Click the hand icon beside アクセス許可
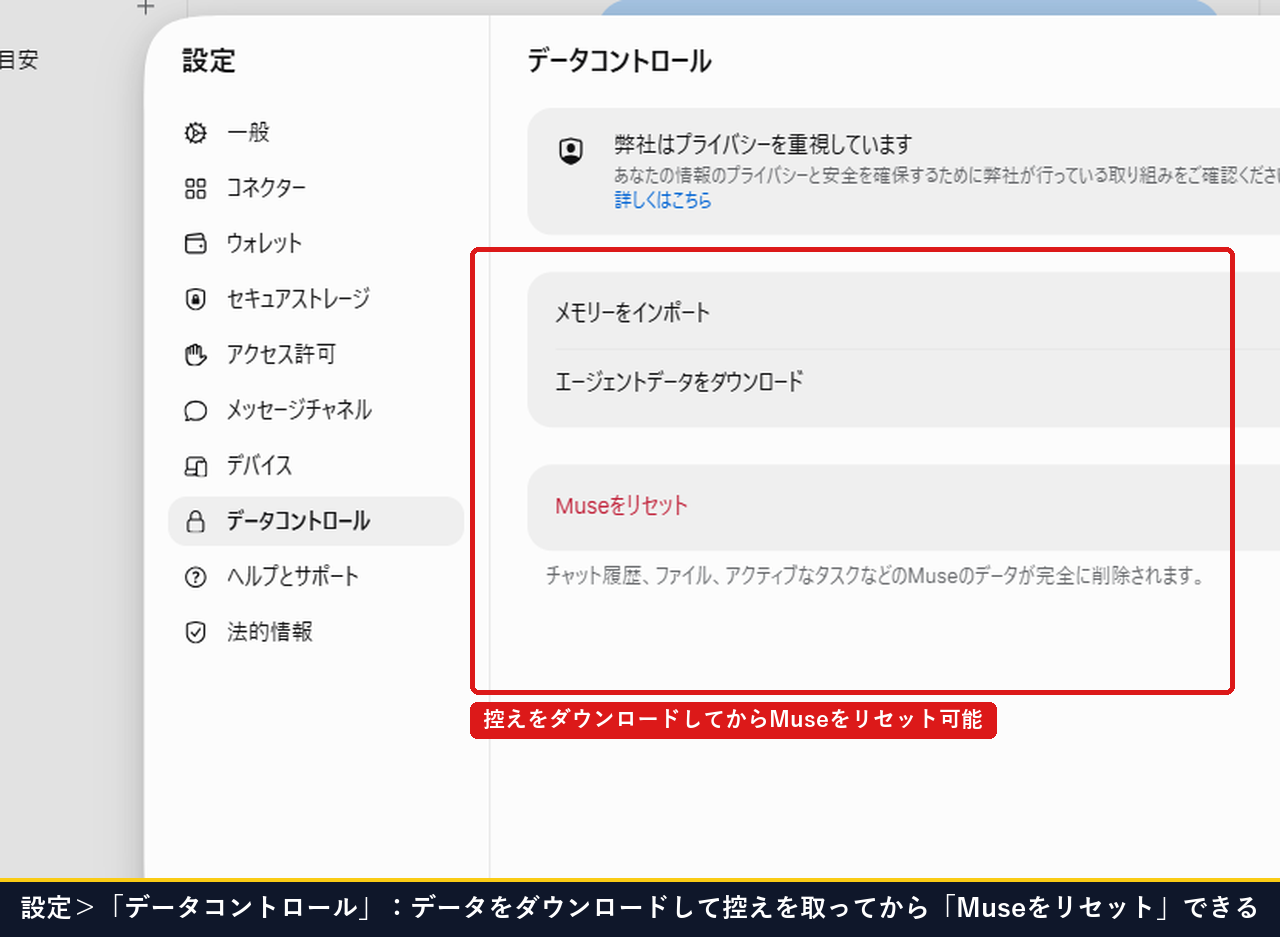This screenshot has height=937, width=1280. (196, 354)
